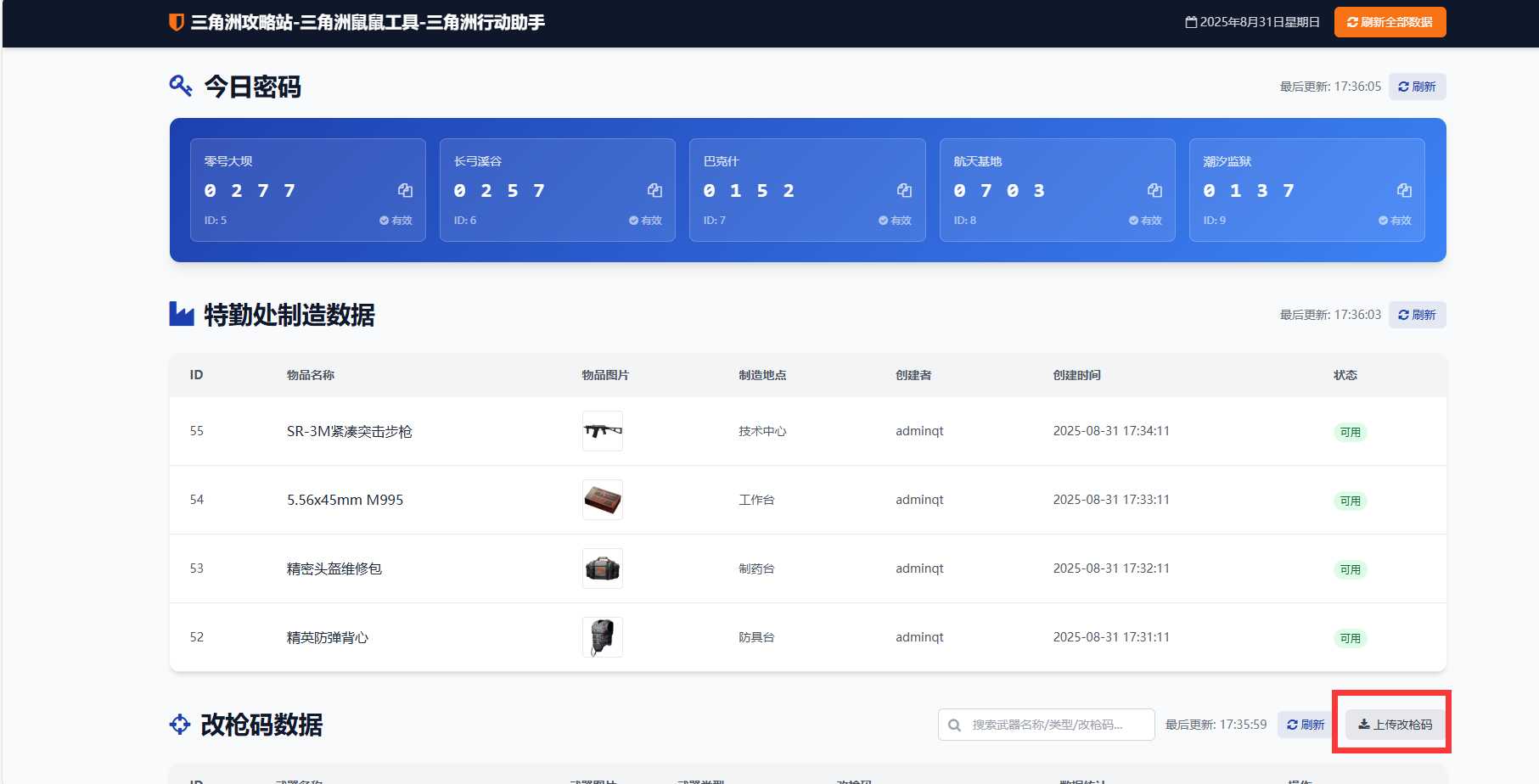Click the 刷新全部数据 orange button

pyautogui.click(x=1390, y=22)
